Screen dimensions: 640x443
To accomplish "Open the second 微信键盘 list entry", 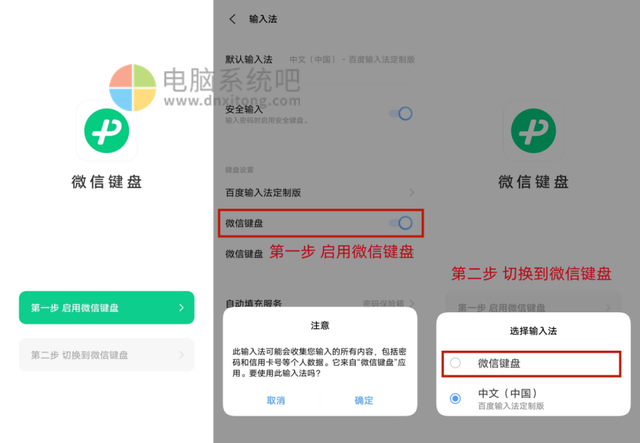I will pyautogui.click(x=320, y=254).
